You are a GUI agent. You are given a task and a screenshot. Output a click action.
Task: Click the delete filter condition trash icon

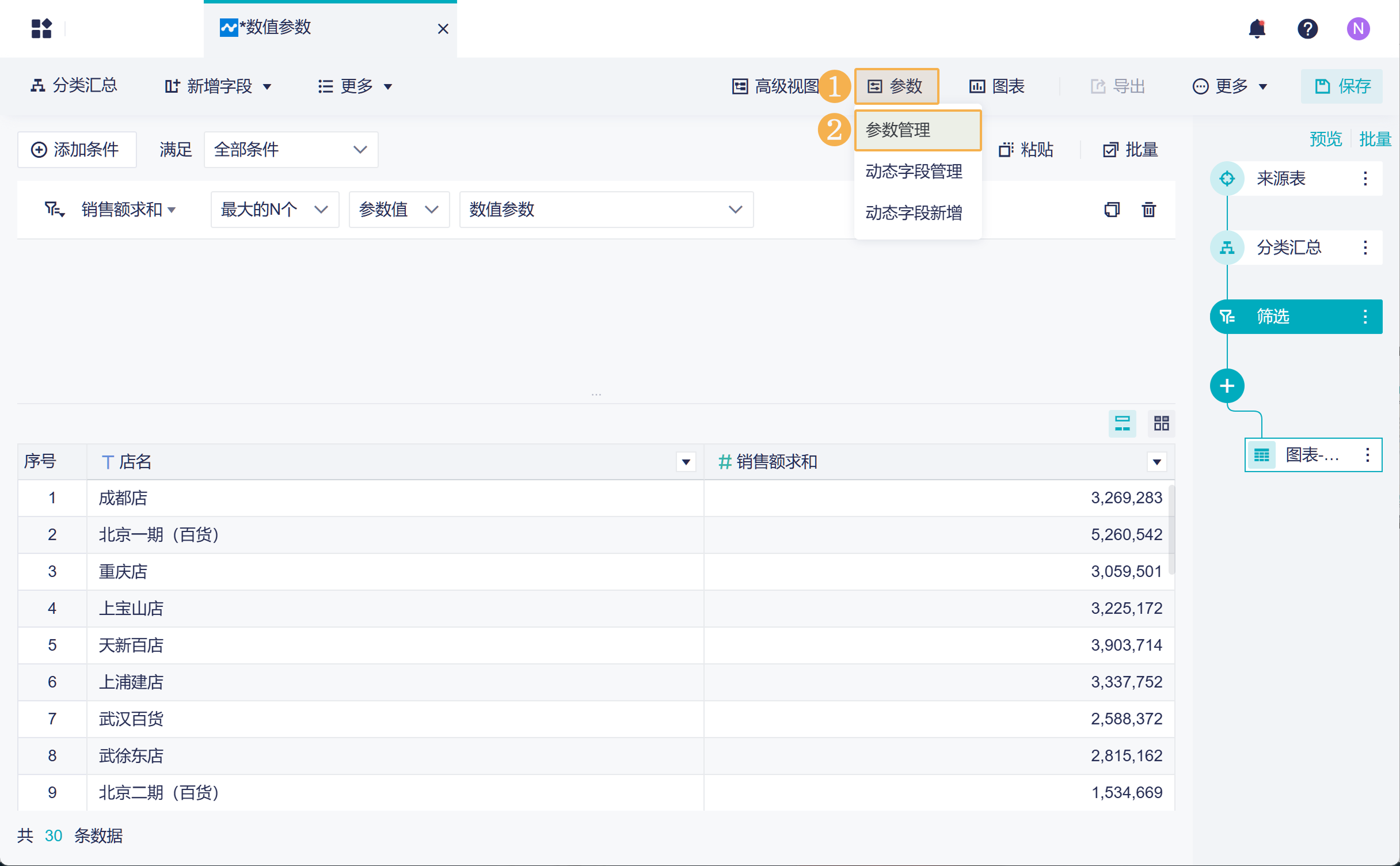pos(1148,210)
